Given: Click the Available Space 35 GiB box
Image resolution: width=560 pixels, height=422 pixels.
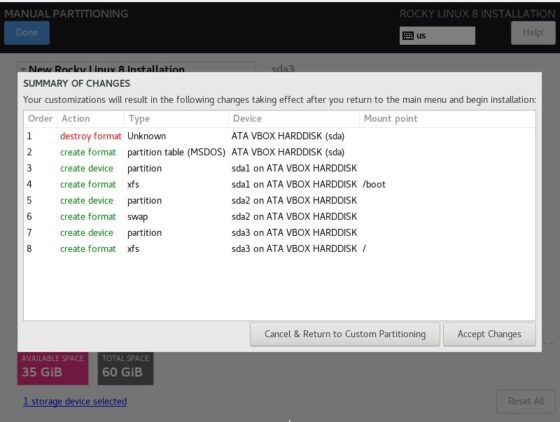Looking at the screenshot, I should tap(53, 368).
